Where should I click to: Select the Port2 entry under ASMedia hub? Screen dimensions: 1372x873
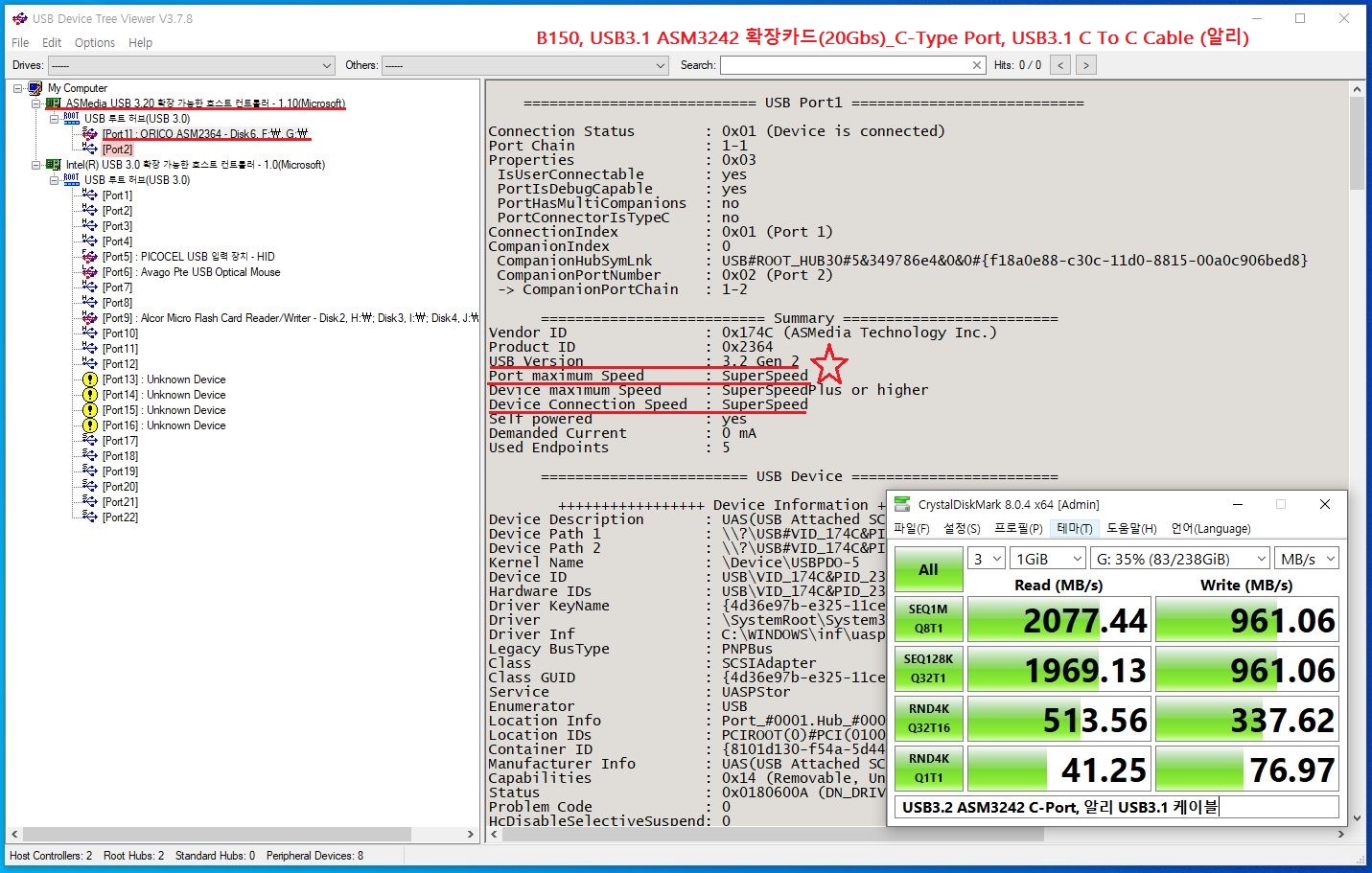tap(118, 149)
